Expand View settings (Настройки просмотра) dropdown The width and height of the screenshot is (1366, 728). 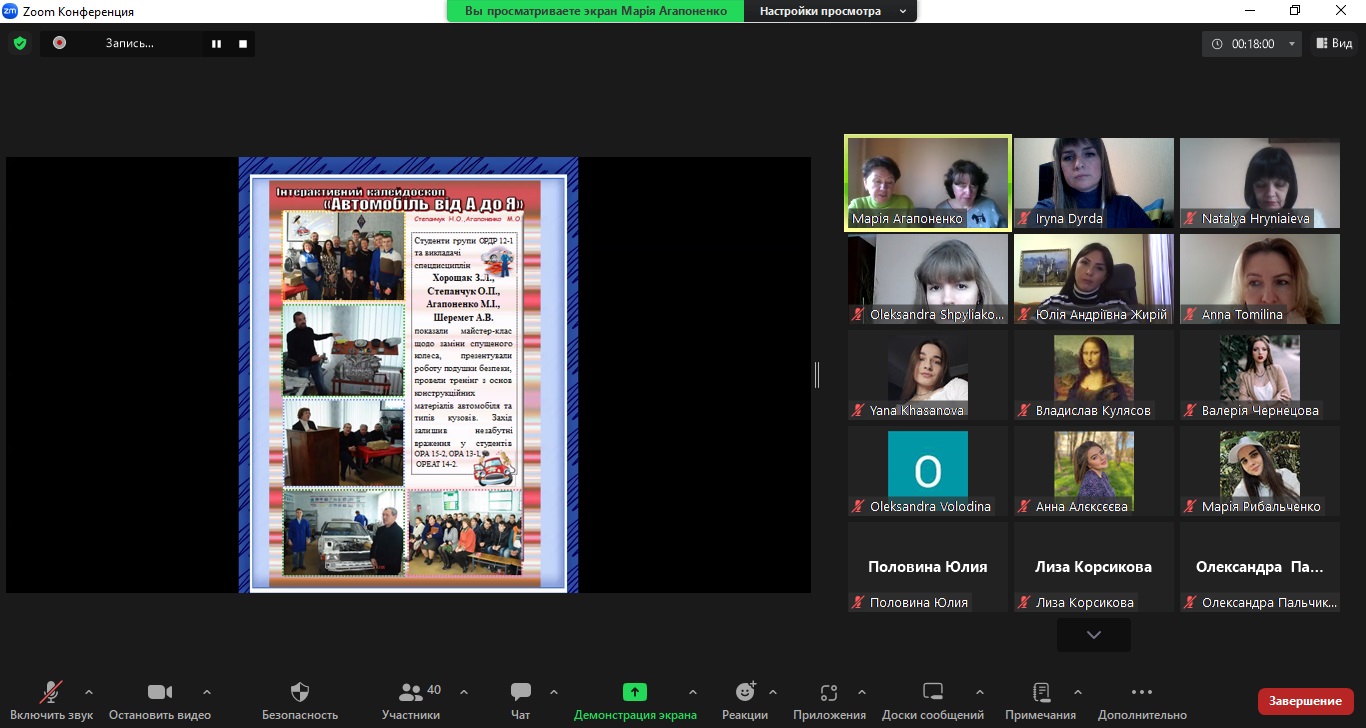tap(832, 12)
